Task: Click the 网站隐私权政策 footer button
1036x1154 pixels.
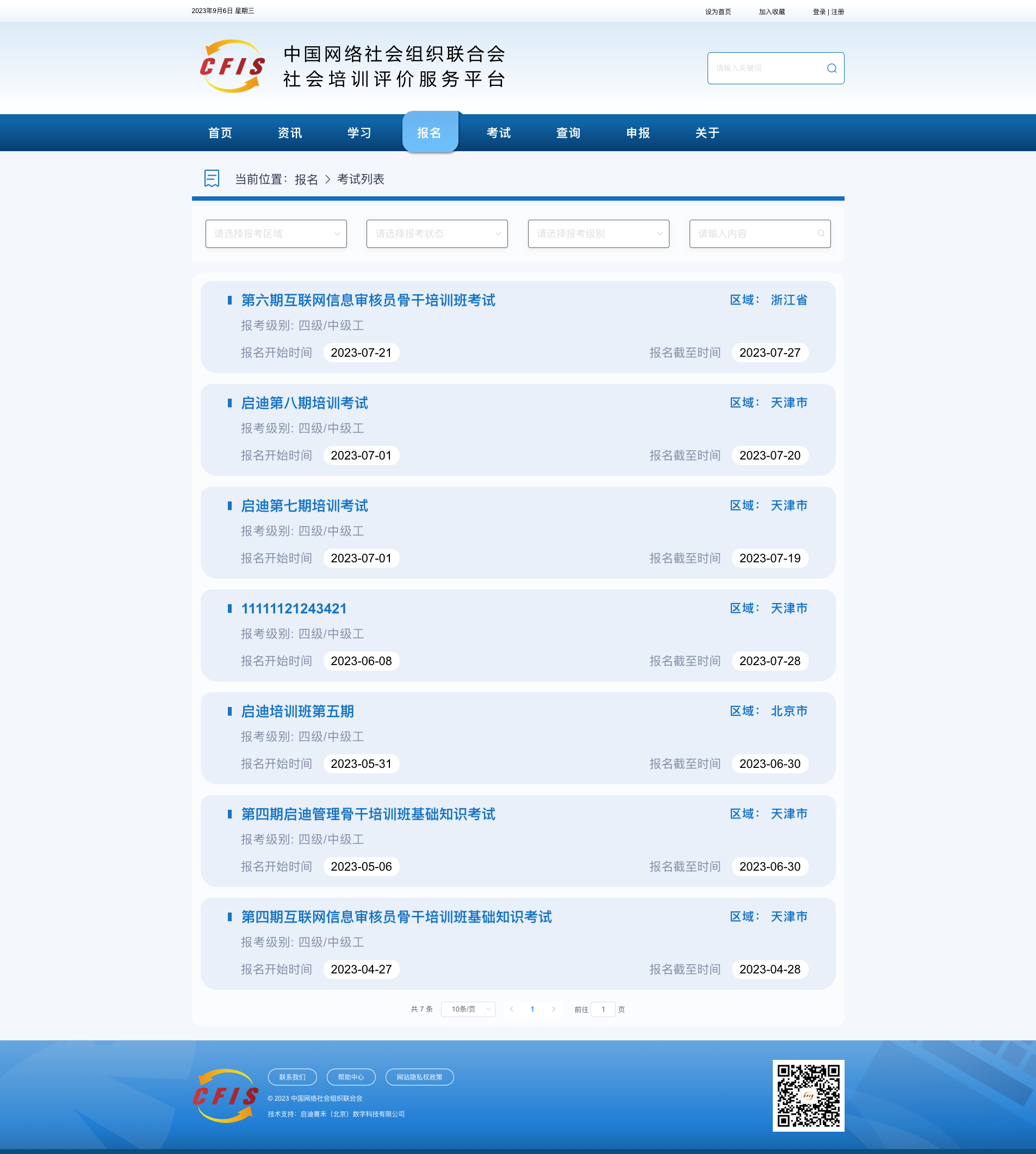Action: [419, 1077]
